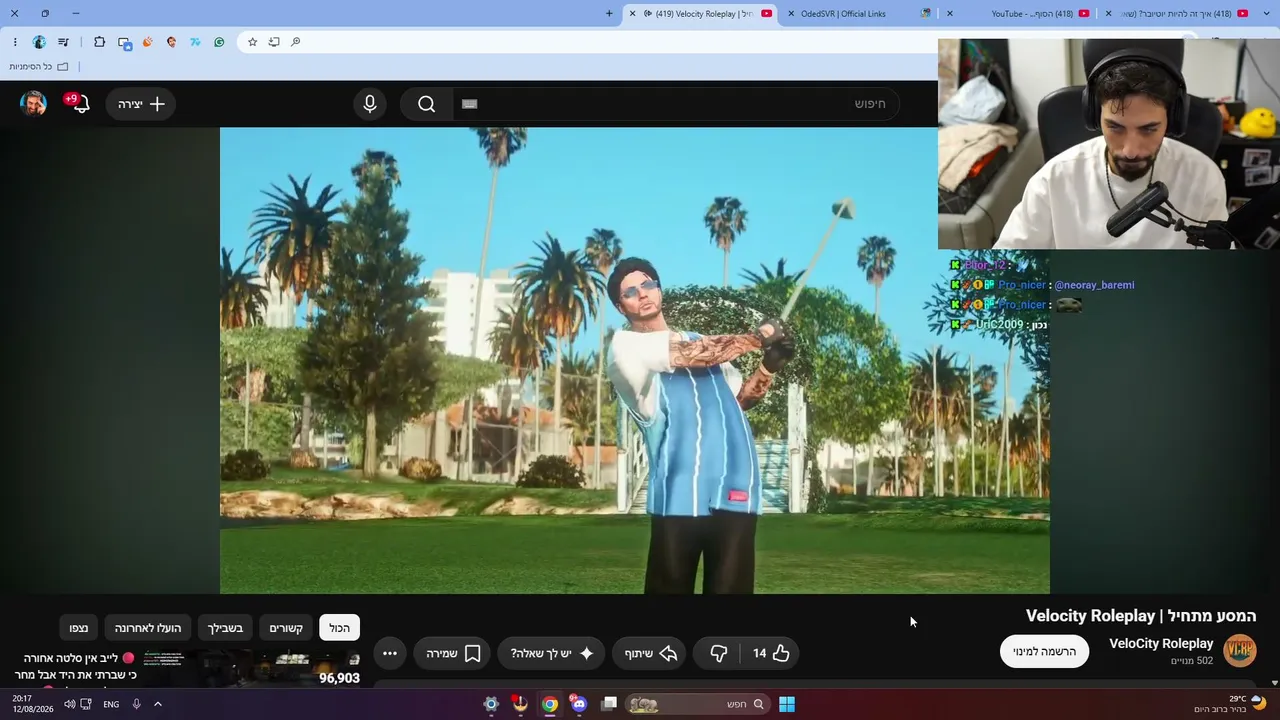Switch to the OdedSVR Official Links tab

pos(857,14)
